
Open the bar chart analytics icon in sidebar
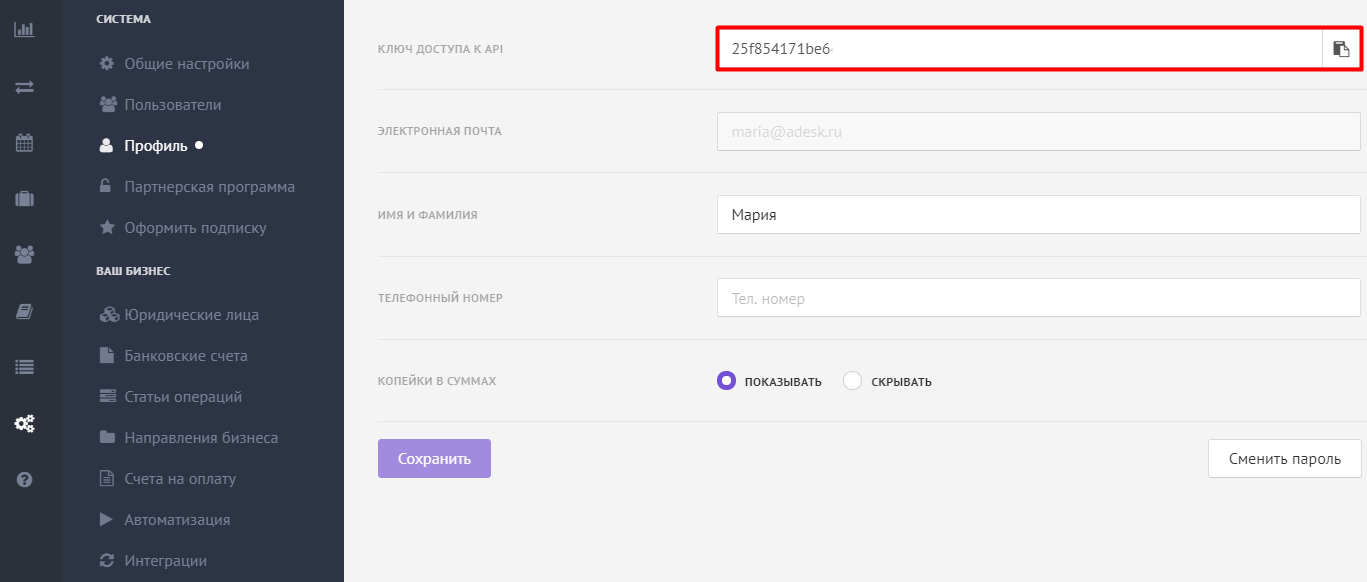click(24, 29)
